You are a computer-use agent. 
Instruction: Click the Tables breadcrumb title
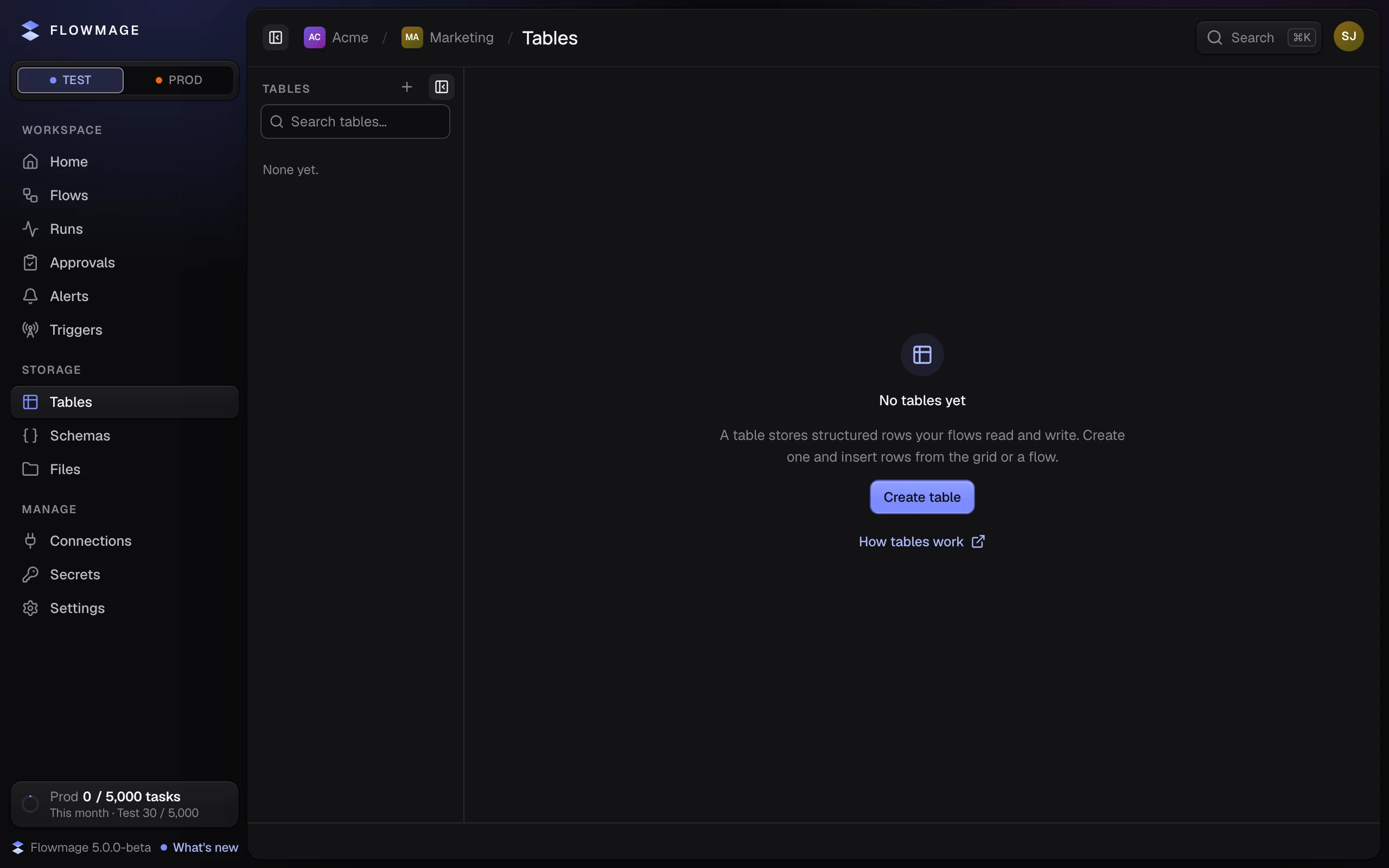coord(550,38)
